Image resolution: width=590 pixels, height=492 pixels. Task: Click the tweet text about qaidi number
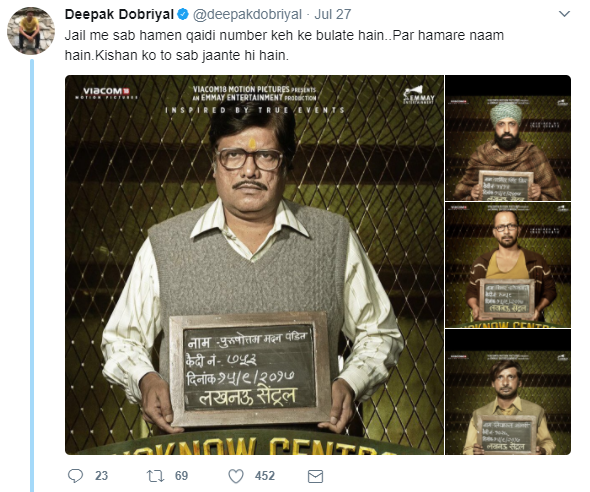click(284, 45)
